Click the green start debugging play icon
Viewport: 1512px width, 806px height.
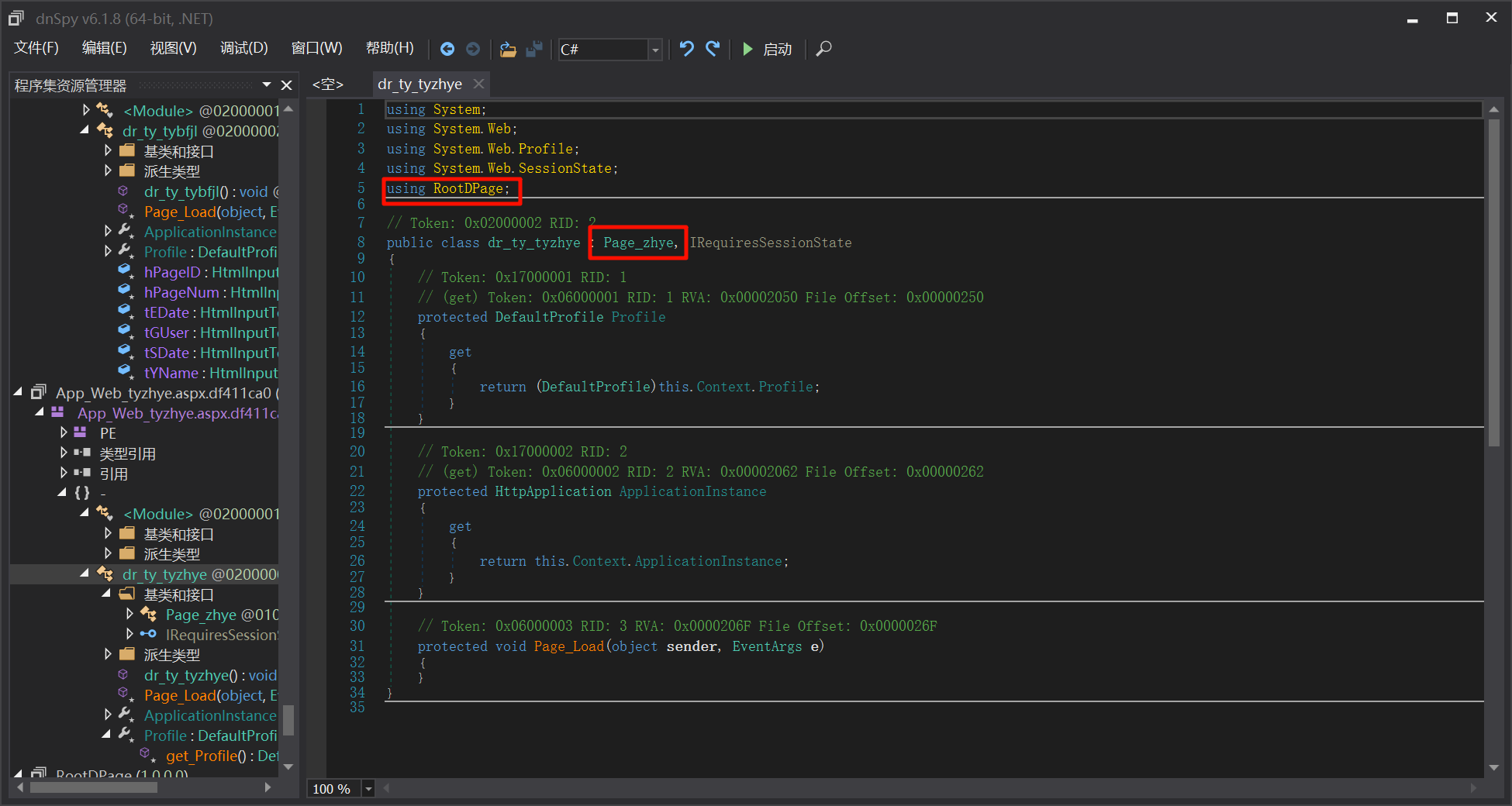point(747,49)
